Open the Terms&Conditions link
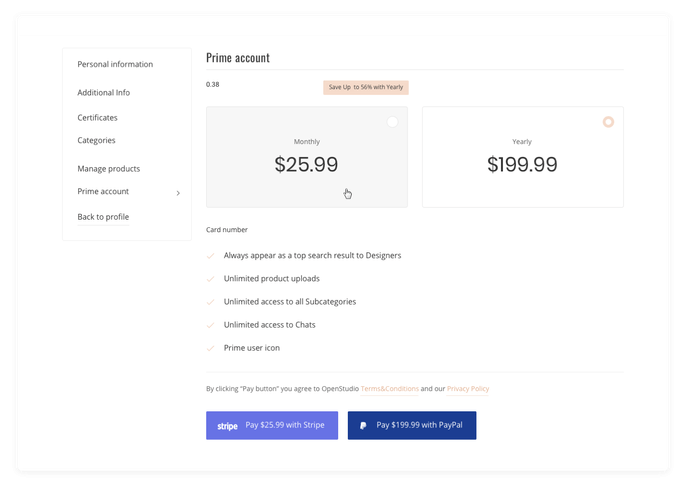The height and width of the screenshot is (492, 686). tap(389, 389)
